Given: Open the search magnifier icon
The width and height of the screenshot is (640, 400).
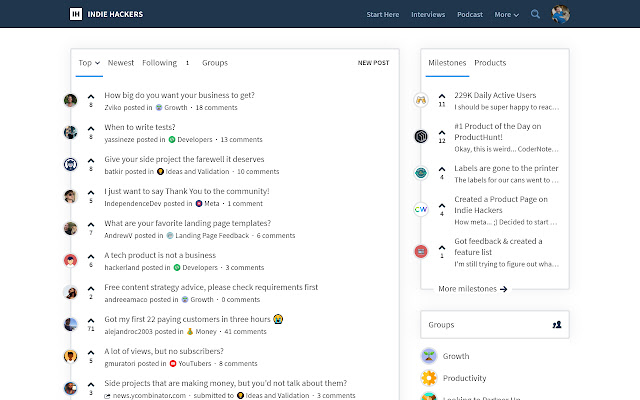Looking at the screenshot, I should pyautogui.click(x=535, y=14).
